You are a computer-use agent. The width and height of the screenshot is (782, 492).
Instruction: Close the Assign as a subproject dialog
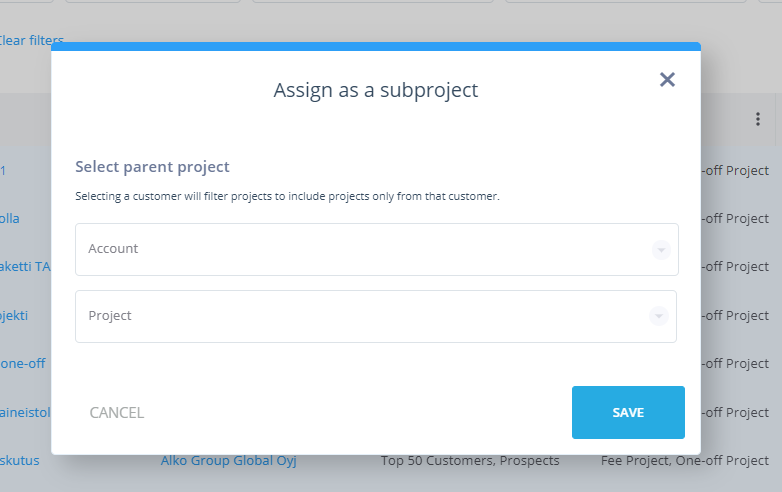click(667, 79)
